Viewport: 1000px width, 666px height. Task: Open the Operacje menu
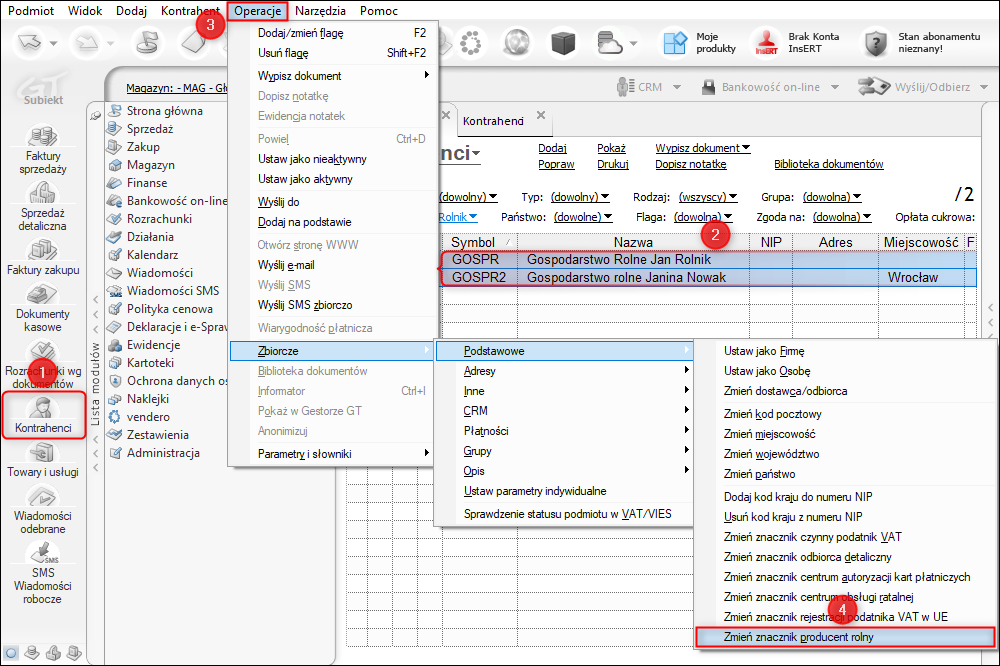(x=258, y=11)
